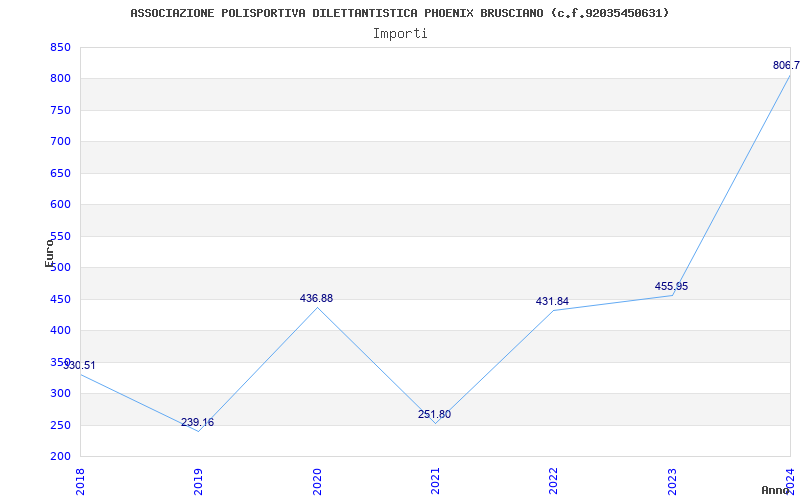Image resolution: width=800 pixels, height=500 pixels.
Task: Click the data label 806.7
Action: 786,65
